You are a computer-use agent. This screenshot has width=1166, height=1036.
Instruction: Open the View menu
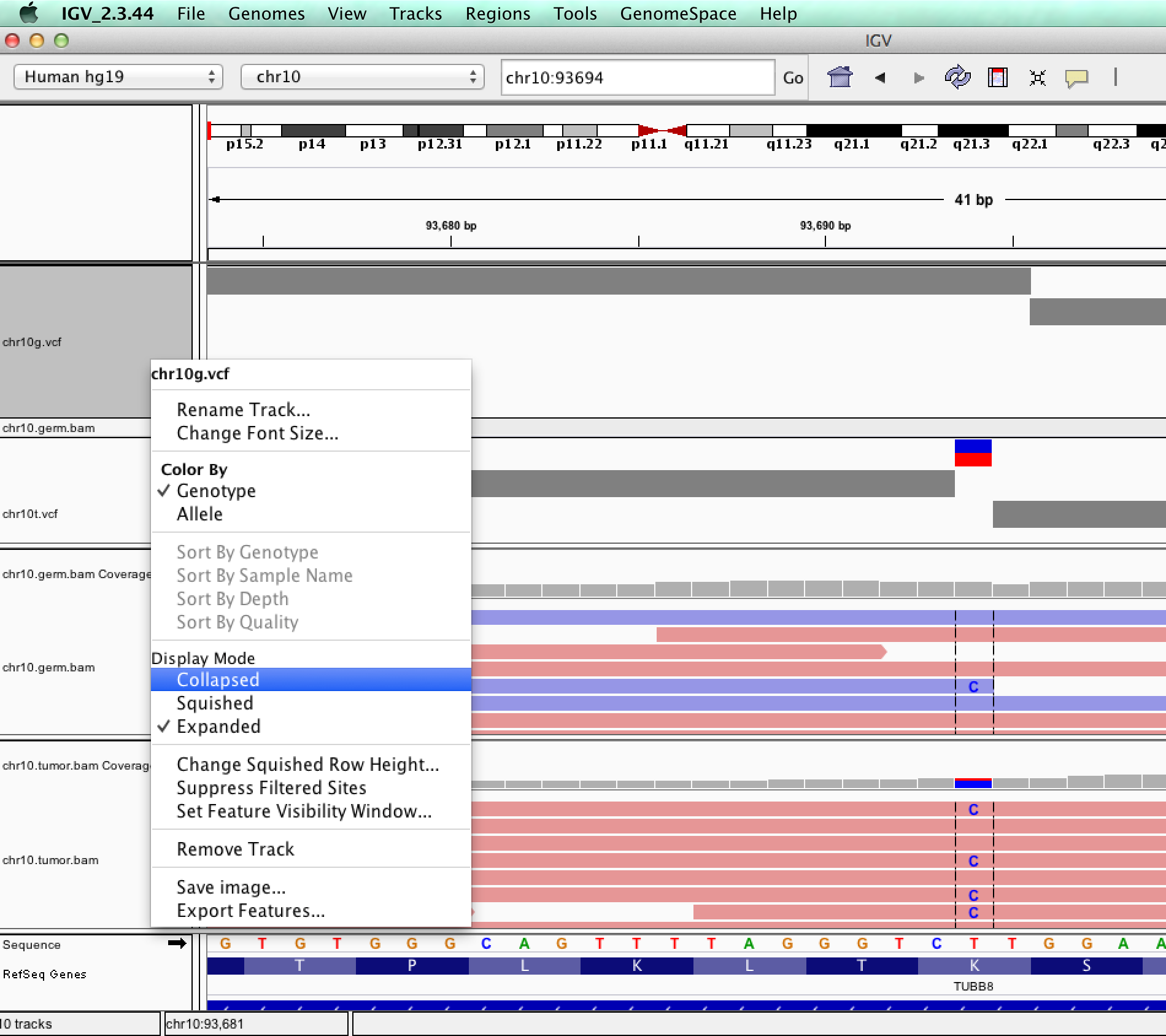(x=347, y=14)
